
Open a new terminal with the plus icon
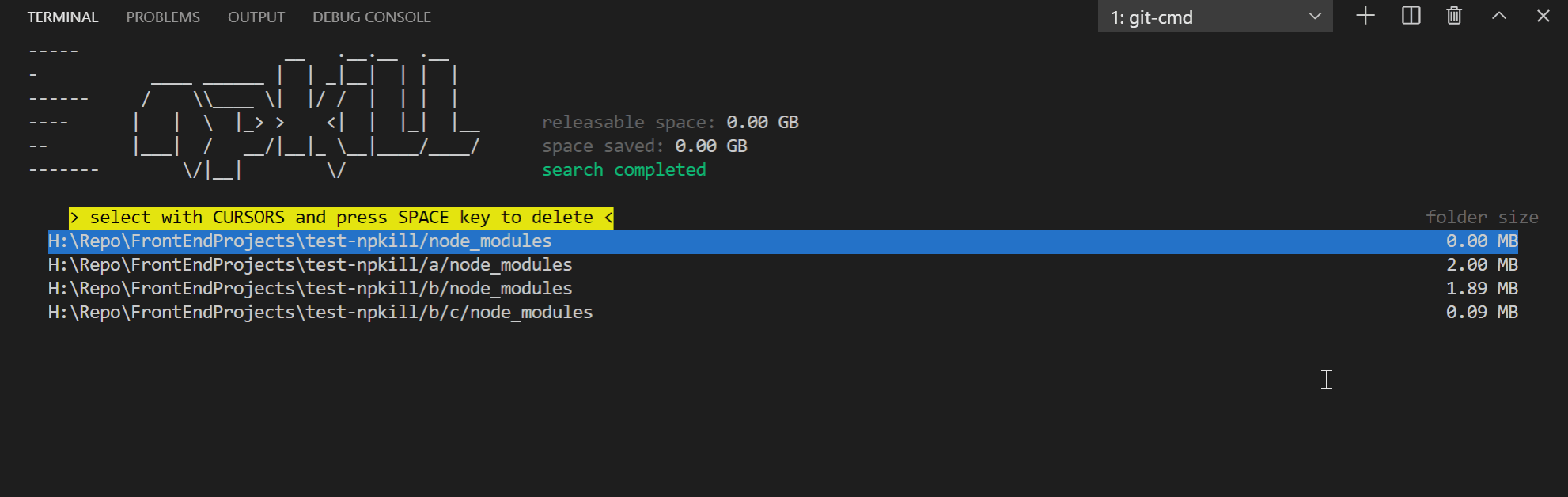pyautogui.click(x=1364, y=16)
